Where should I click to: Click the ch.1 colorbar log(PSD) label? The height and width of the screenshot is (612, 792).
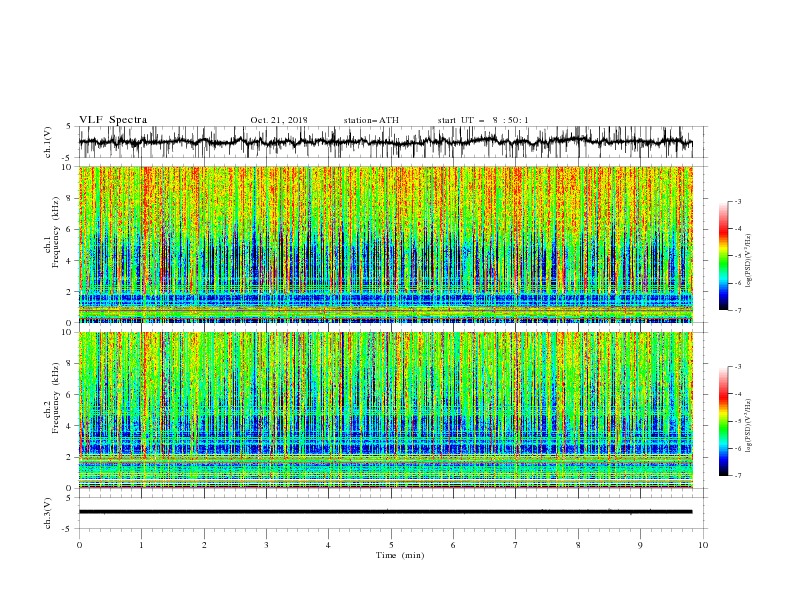(x=749, y=261)
